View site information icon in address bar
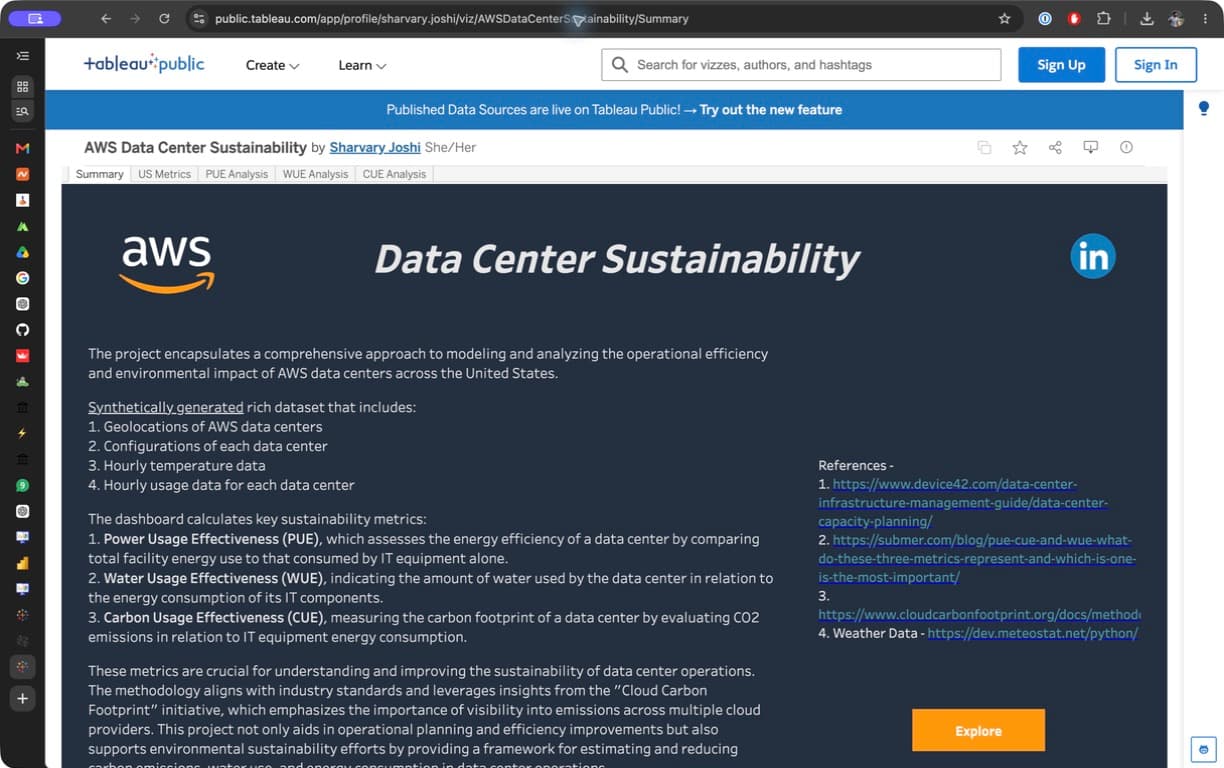Viewport: 1224px width, 768px height. [198, 19]
